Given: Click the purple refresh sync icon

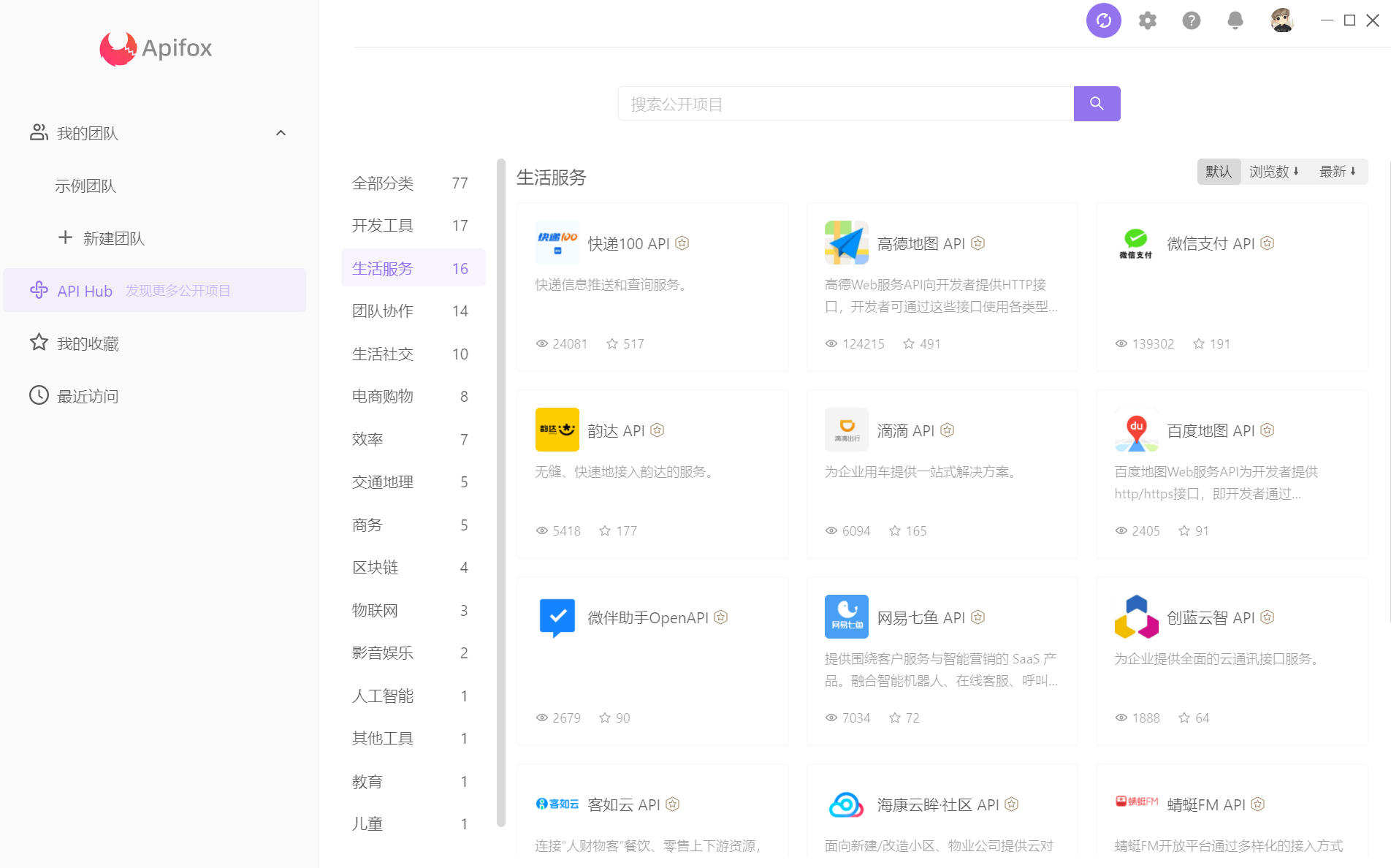Looking at the screenshot, I should (1103, 20).
